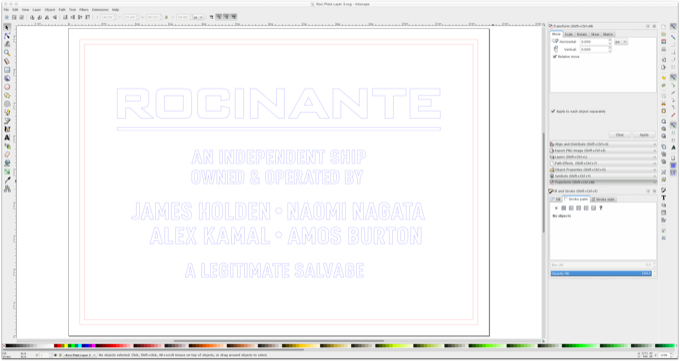The width and height of the screenshot is (680, 361).
Task: Select the Node edit tool
Action: click(x=7, y=36)
